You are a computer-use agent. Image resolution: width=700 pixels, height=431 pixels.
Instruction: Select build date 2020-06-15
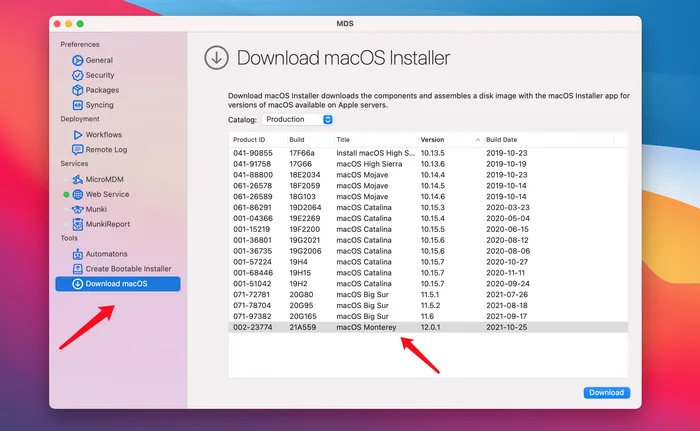point(507,230)
